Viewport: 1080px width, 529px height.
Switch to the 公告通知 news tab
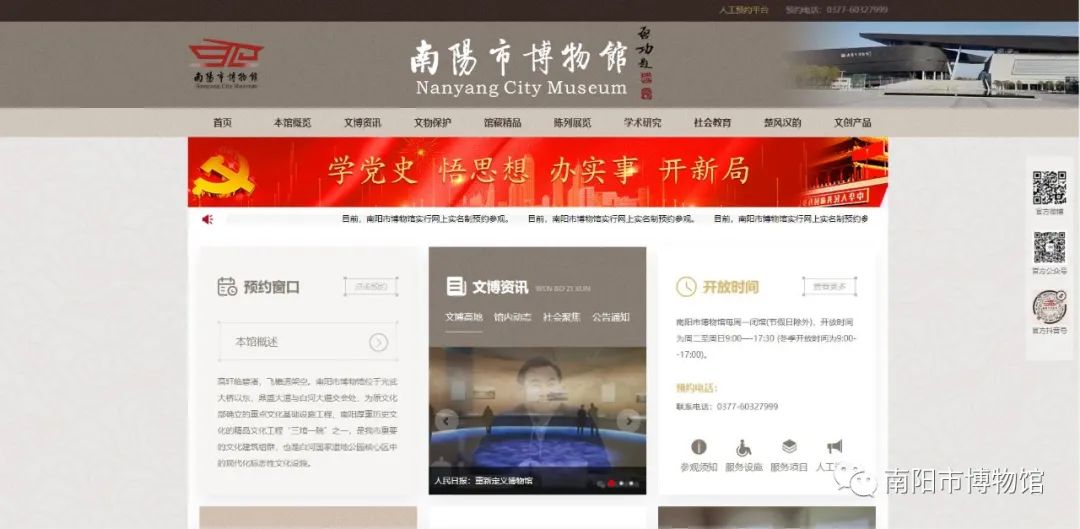(x=611, y=318)
